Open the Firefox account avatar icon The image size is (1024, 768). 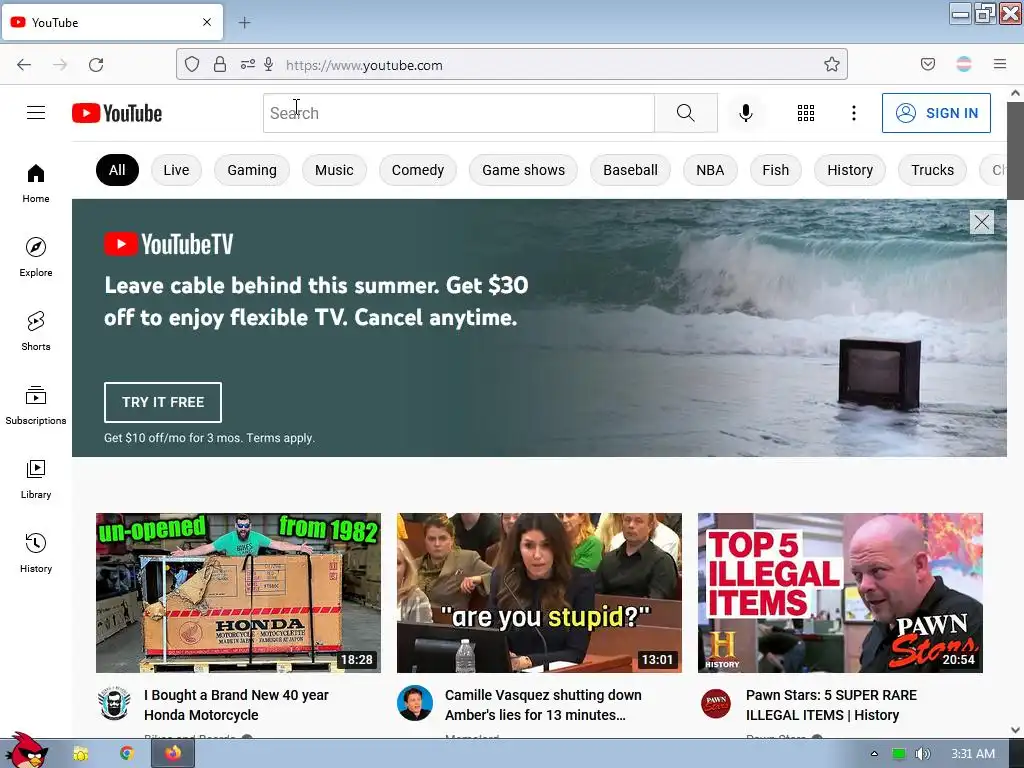point(964,64)
